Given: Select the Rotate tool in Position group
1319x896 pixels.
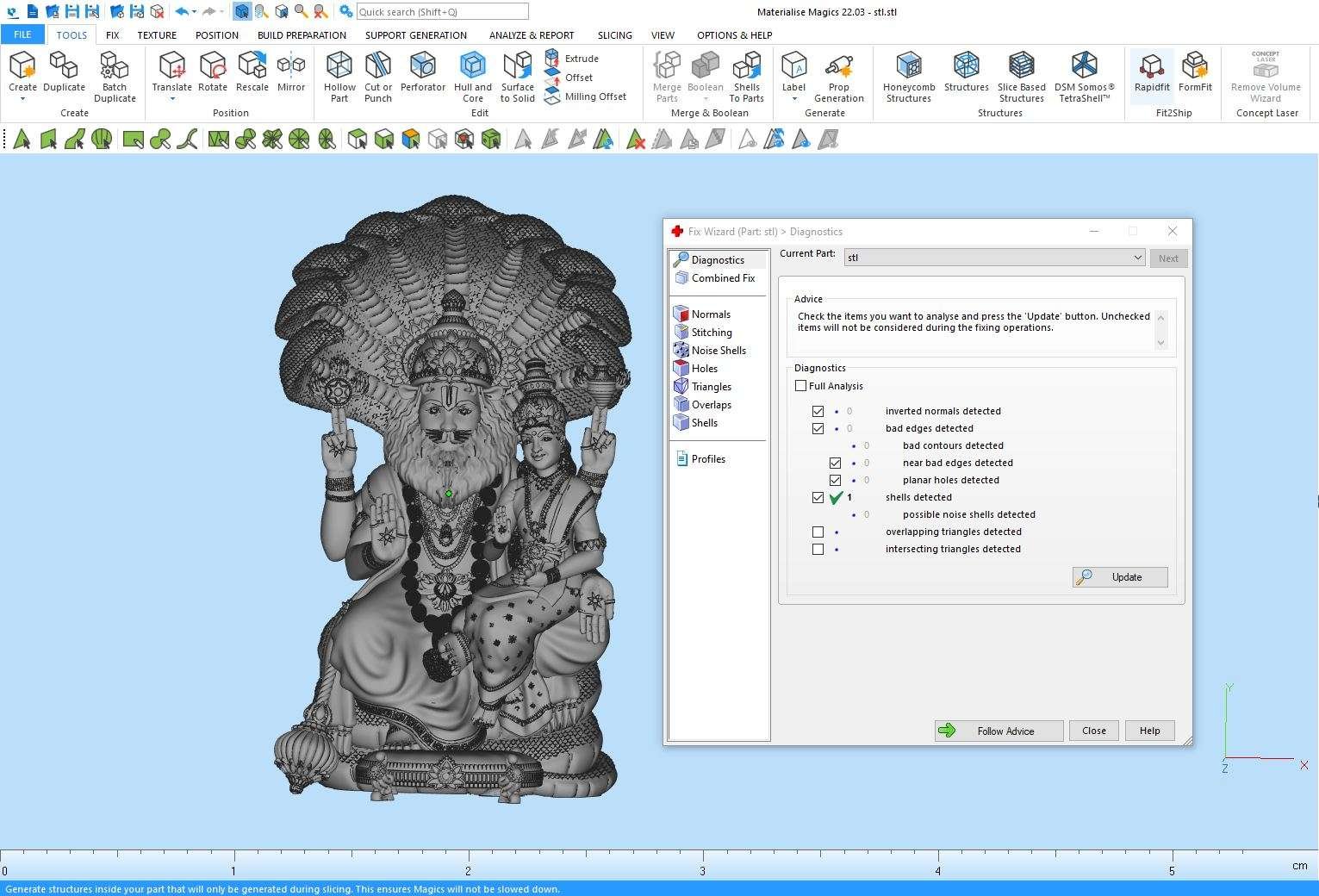Looking at the screenshot, I should [x=212, y=66].
